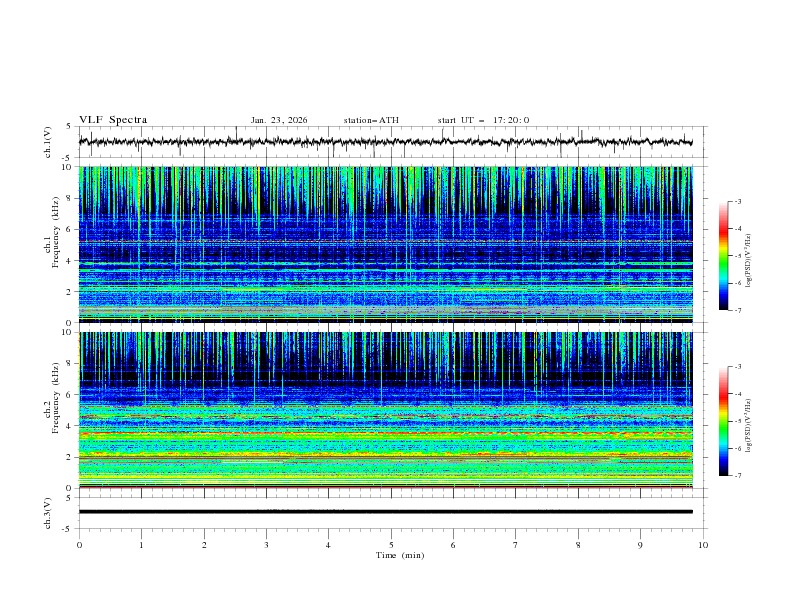Click the VLF Spectra title text
Image resolution: width=792 pixels, height=612 pixels.
pyautogui.click(x=113, y=120)
